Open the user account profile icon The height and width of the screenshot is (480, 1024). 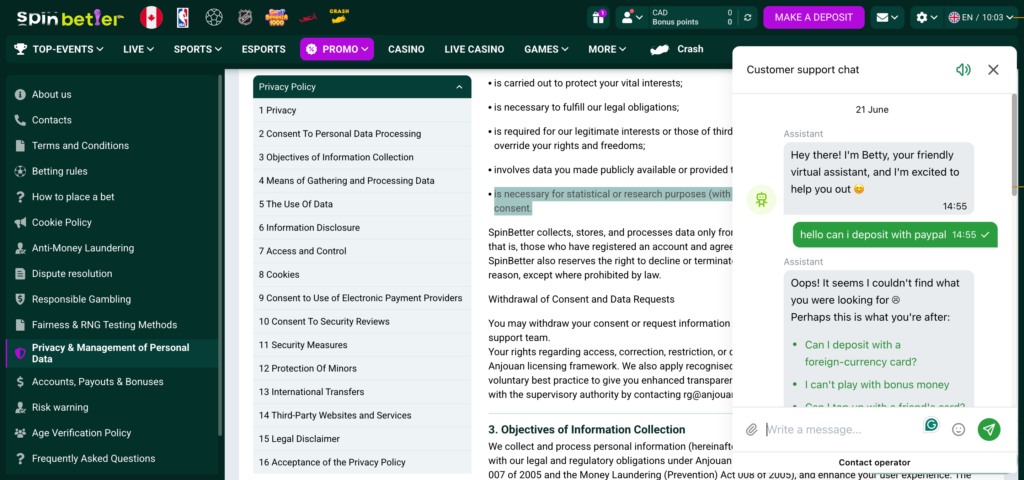[632, 18]
